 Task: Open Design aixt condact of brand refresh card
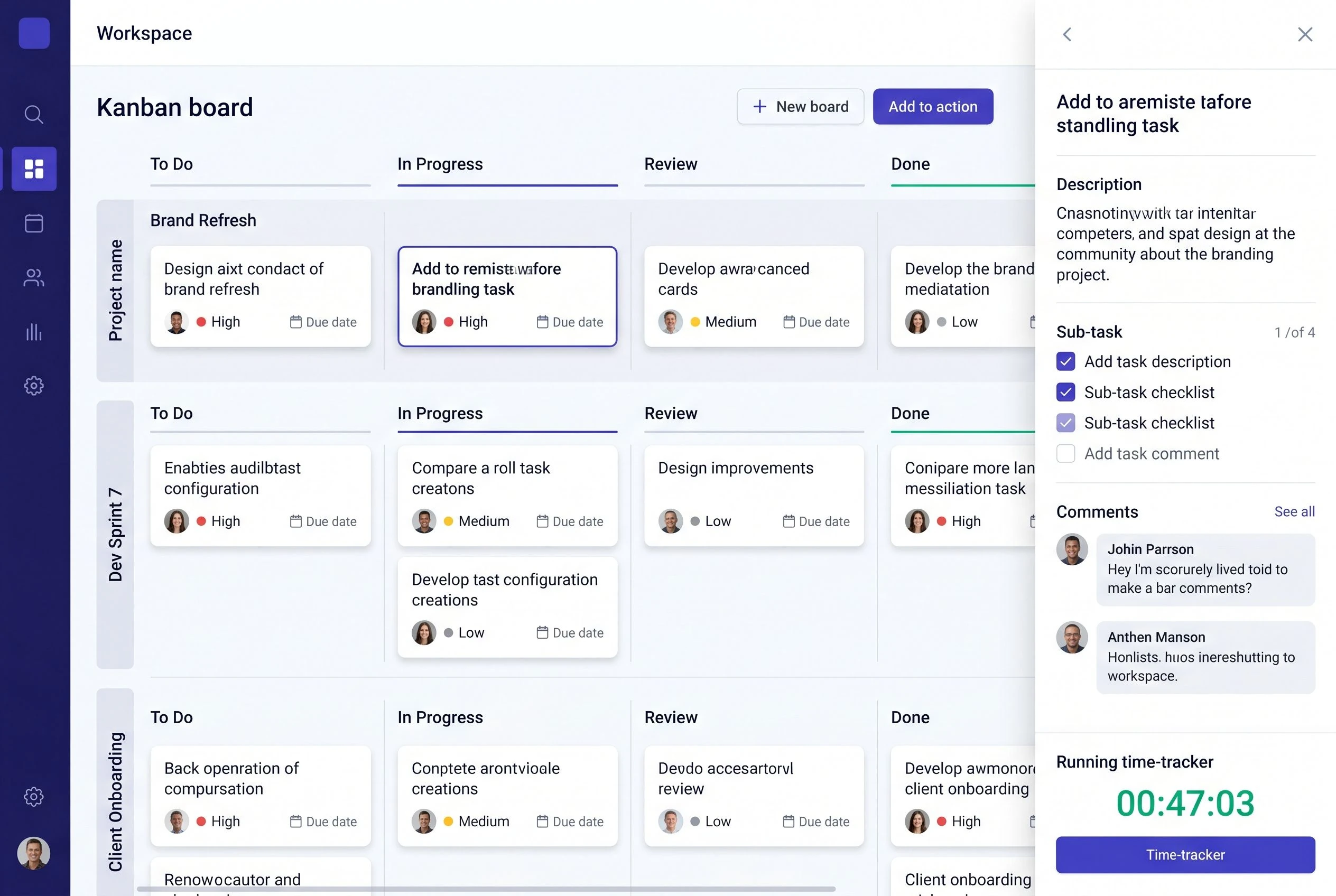click(x=260, y=296)
